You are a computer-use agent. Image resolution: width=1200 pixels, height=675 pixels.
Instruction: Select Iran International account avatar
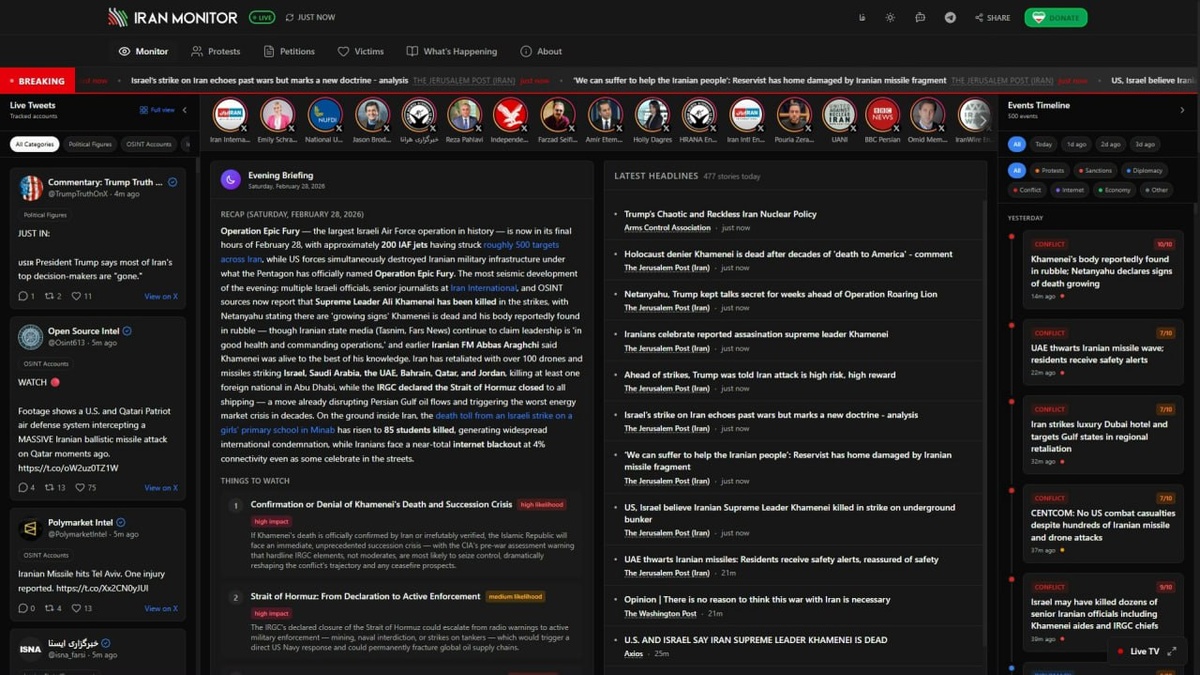click(230, 116)
